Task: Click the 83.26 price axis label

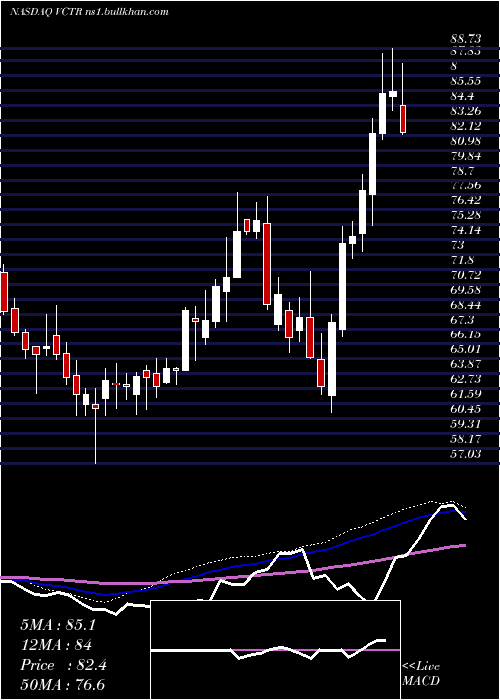Action: tap(466, 111)
